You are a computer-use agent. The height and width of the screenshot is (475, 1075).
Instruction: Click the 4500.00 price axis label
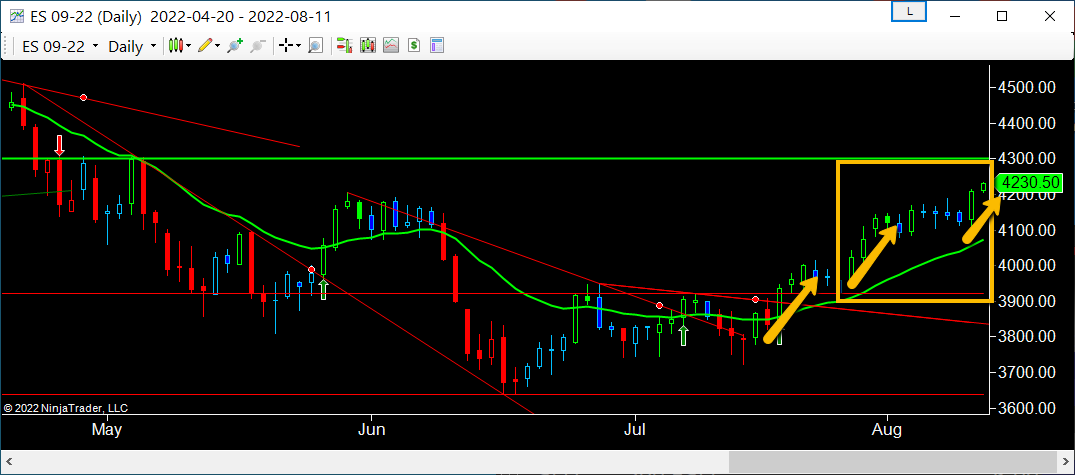1029,88
